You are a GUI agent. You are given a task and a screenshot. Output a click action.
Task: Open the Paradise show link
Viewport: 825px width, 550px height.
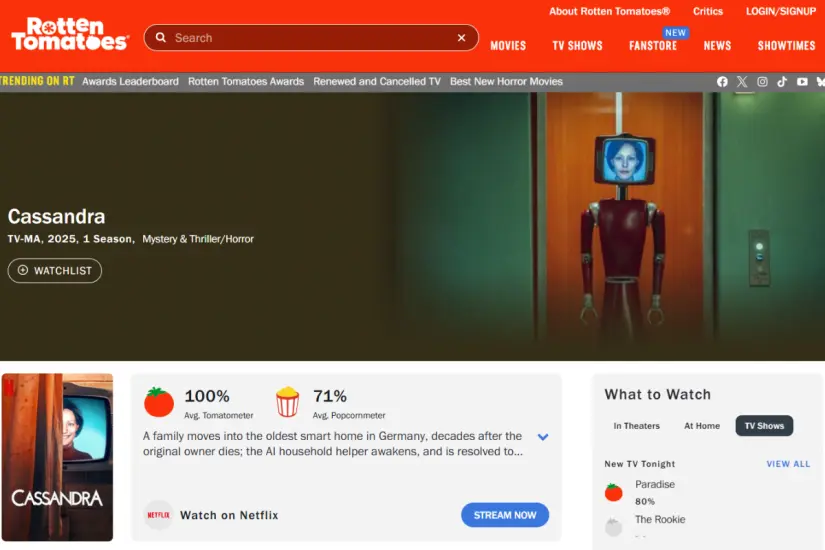pyautogui.click(x=655, y=484)
